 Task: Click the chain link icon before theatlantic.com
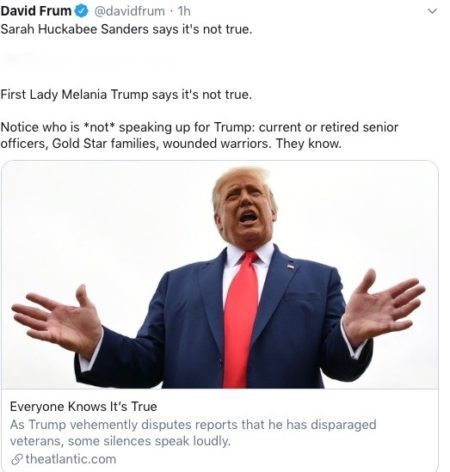pos(17,460)
